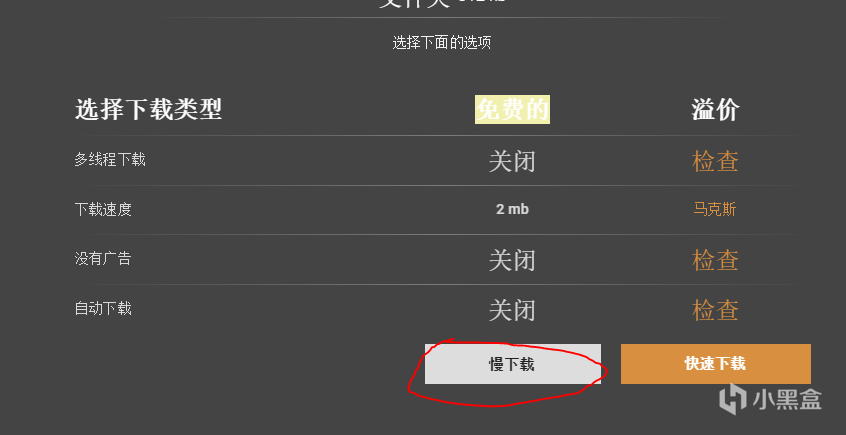Viewport: 846px width, 435px height.
Task: Click the 小黑盒 watermark text
Action: 785,400
